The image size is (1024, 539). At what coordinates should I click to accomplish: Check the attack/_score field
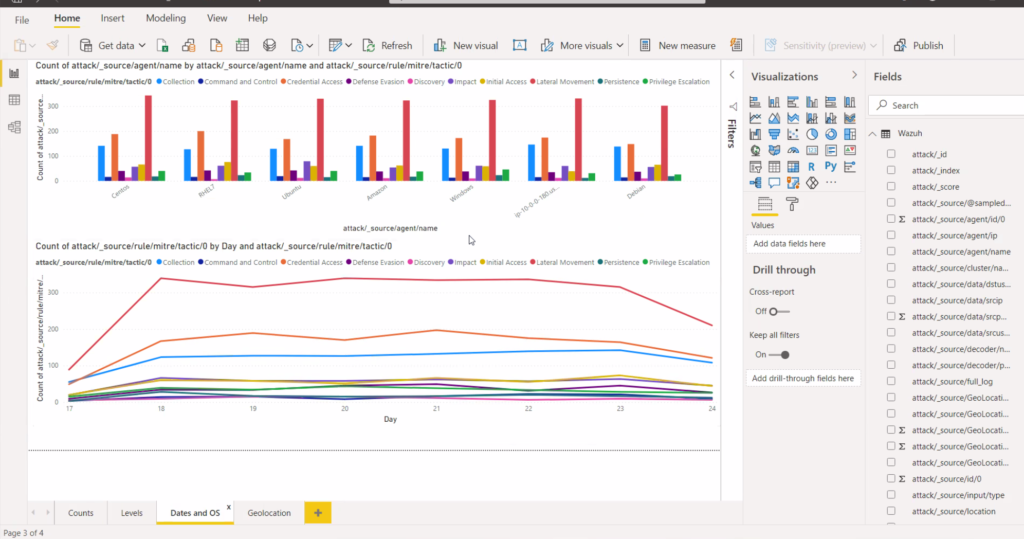pos(891,187)
